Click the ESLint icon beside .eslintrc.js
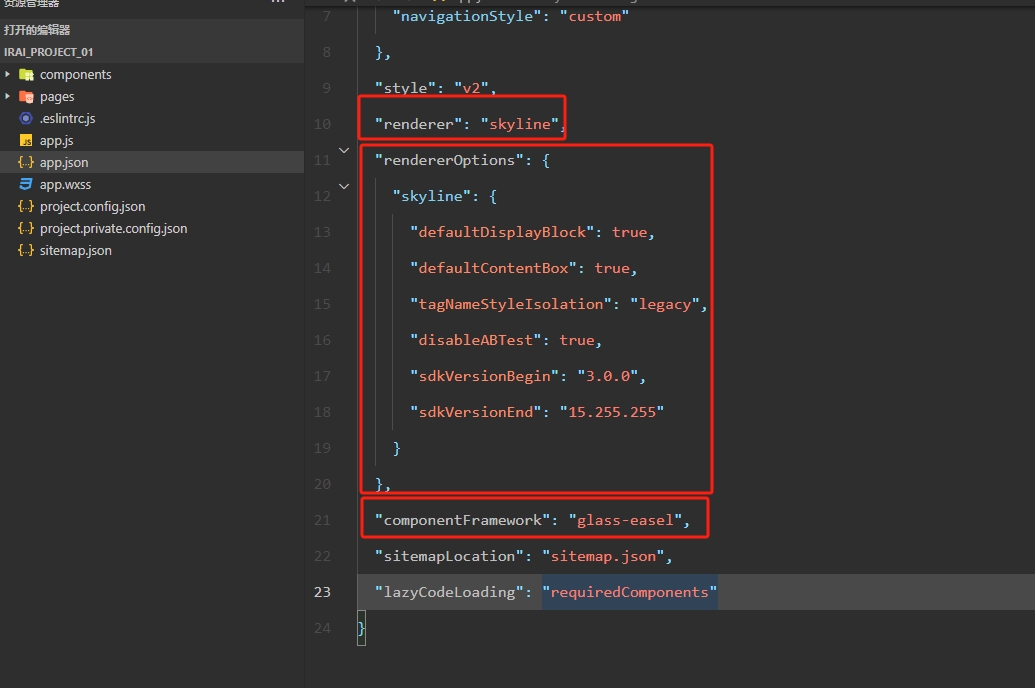The image size is (1035, 688). [x=26, y=119]
